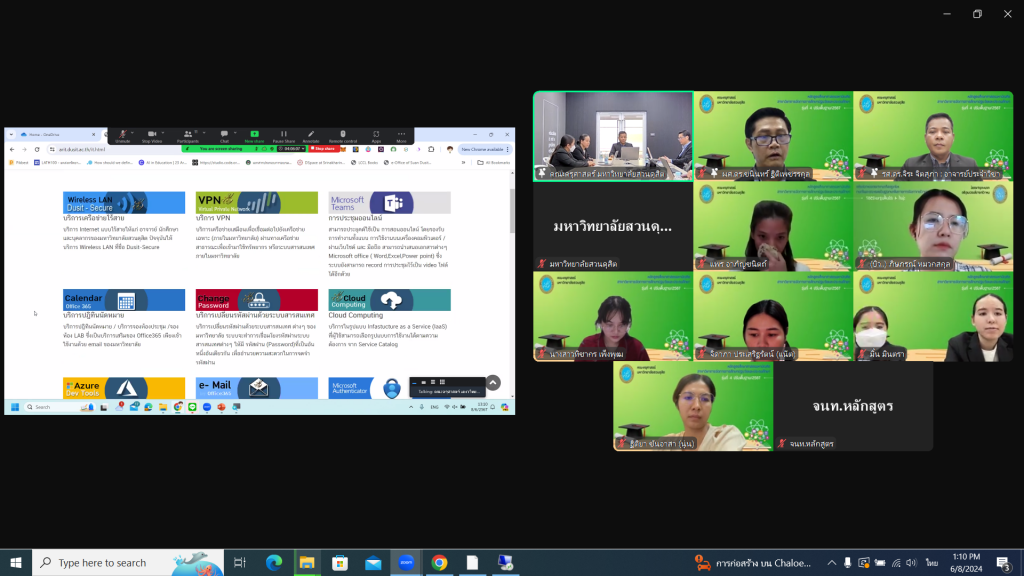Click the Zoom icon in the taskbar
This screenshot has height=576, width=1024.
[x=406, y=563]
